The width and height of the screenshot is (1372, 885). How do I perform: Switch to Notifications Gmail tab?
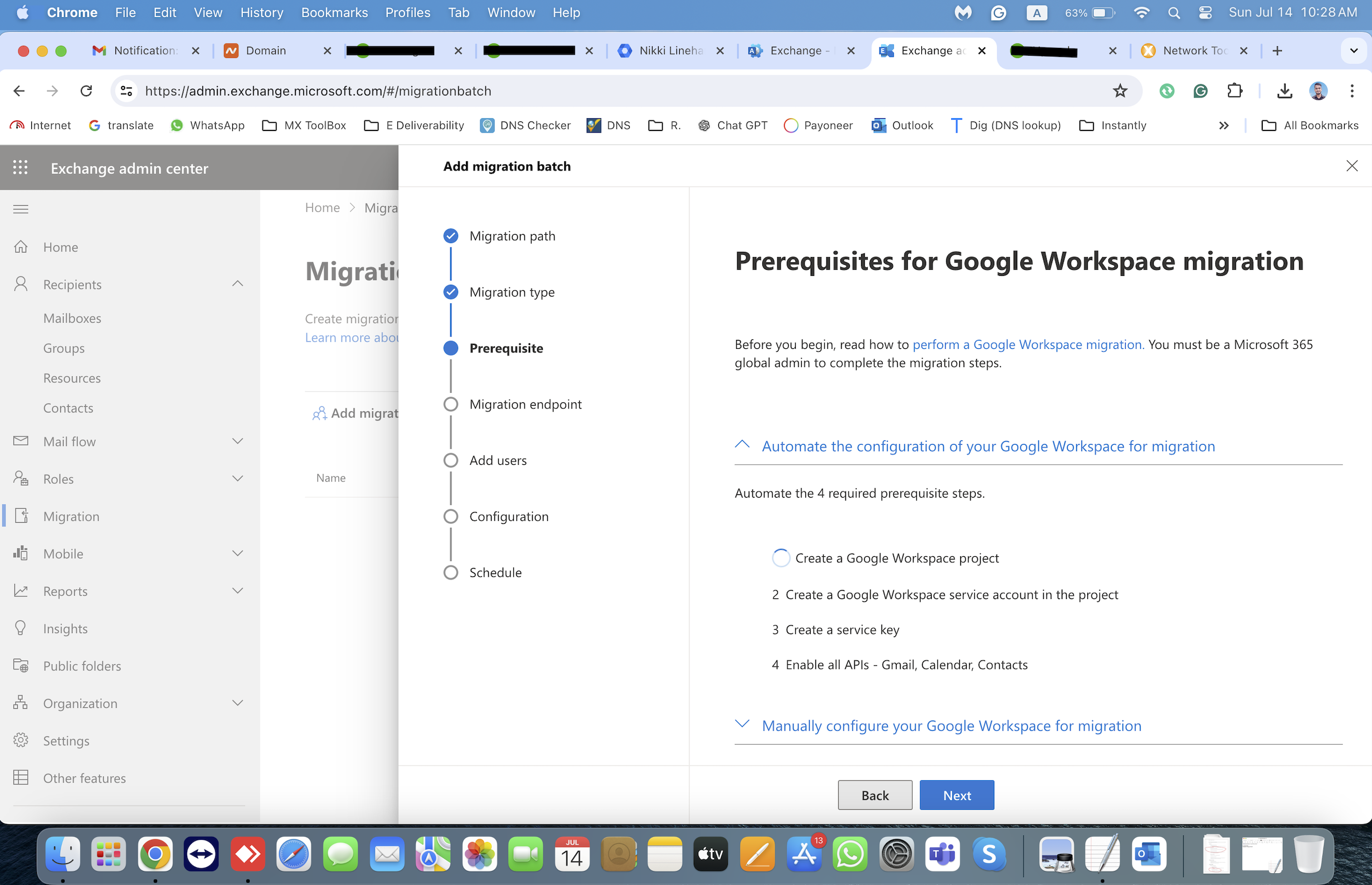[146, 51]
